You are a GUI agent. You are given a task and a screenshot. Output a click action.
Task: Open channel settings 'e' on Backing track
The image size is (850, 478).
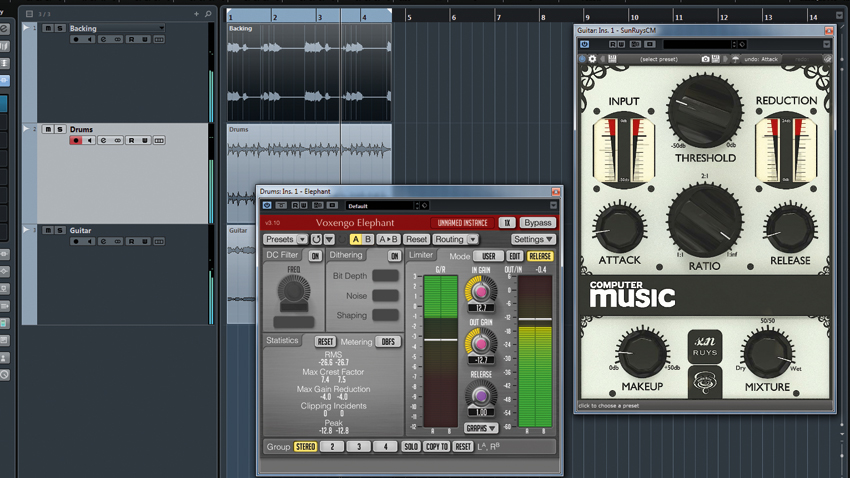click(103, 40)
